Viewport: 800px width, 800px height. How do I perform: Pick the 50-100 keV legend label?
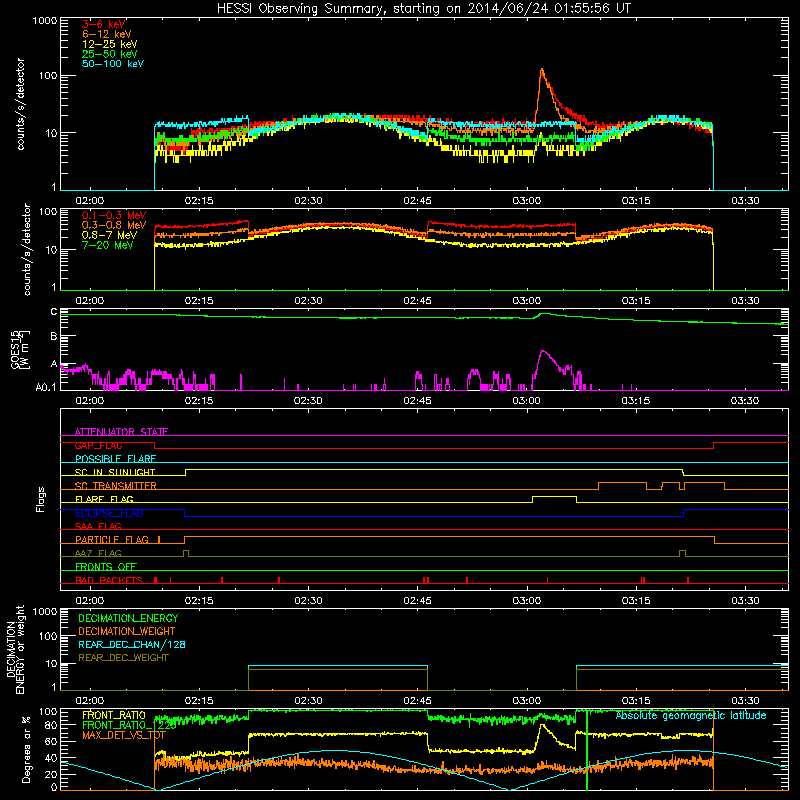pyautogui.click(x=113, y=64)
